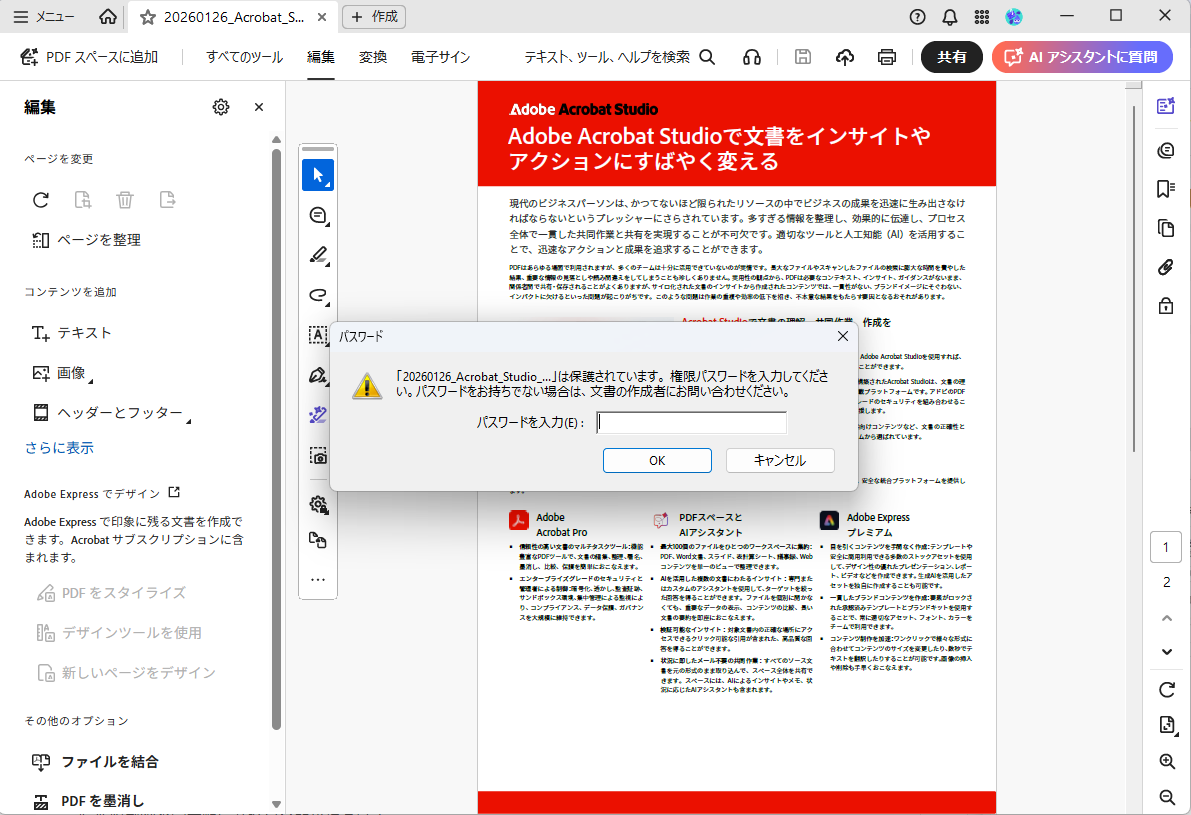The image size is (1191, 815).
Task: Select the arrow selection tool
Action: (x=318, y=175)
